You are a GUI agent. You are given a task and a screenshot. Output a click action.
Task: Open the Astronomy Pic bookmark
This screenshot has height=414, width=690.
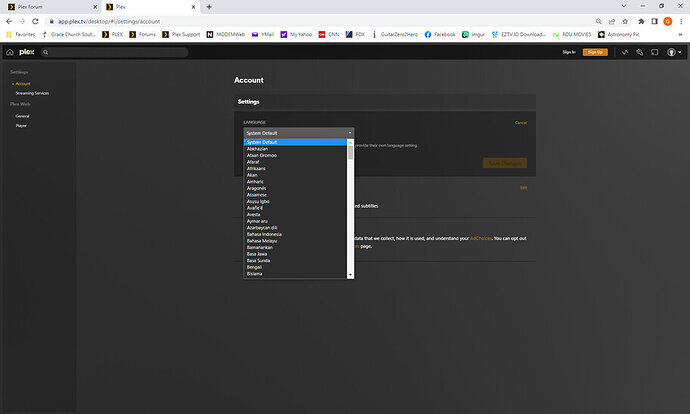[x=619, y=34]
